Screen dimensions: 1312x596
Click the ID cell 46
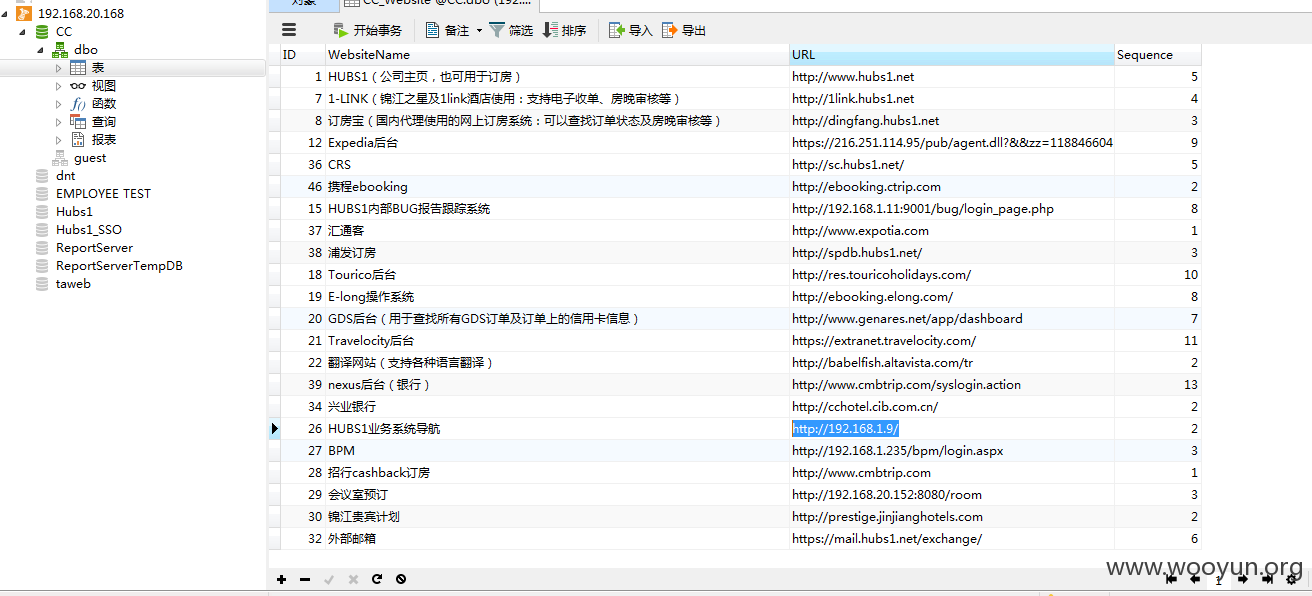[x=303, y=187]
